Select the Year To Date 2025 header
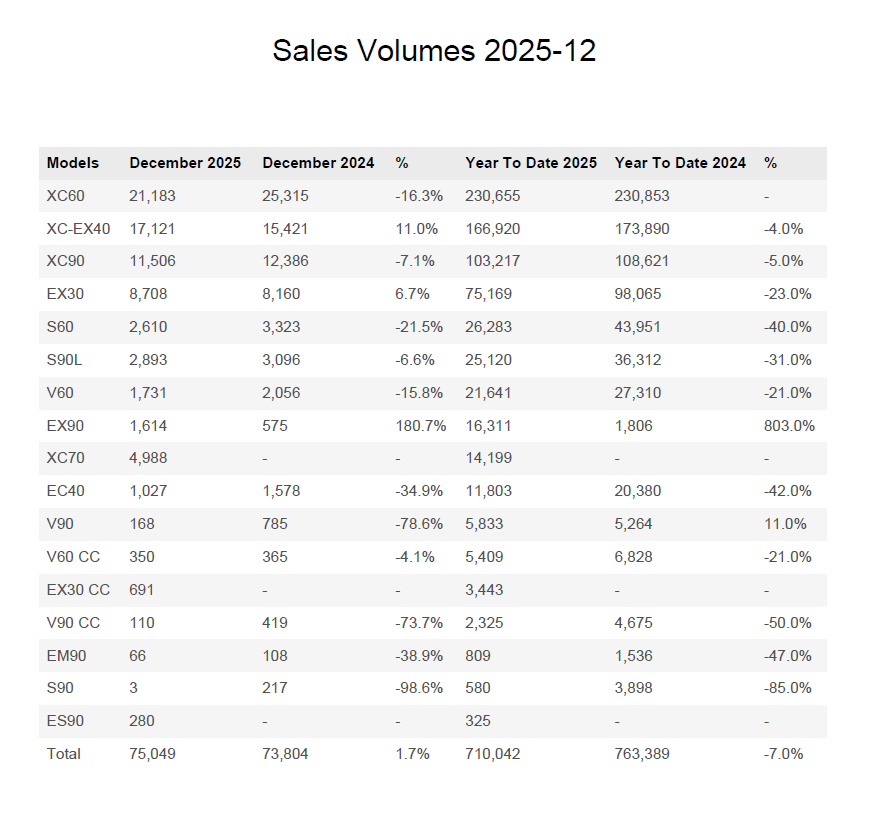This screenshot has height=830, width=879. pyautogui.click(x=531, y=163)
